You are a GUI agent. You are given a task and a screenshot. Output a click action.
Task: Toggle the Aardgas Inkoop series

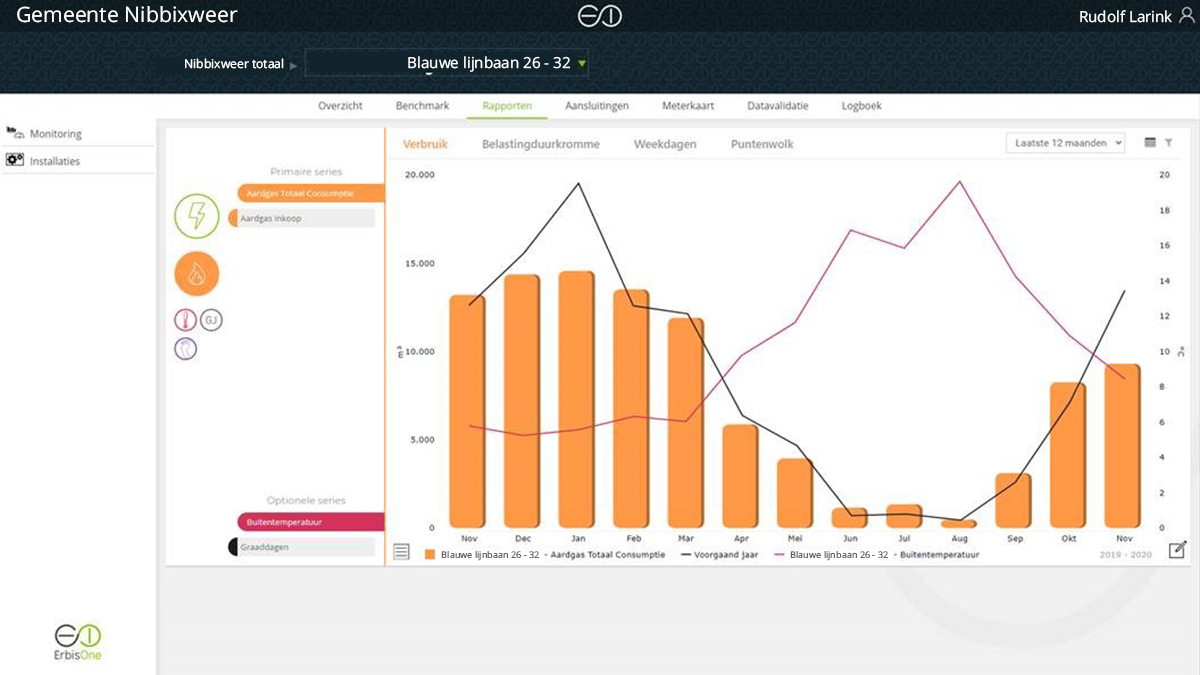302,218
